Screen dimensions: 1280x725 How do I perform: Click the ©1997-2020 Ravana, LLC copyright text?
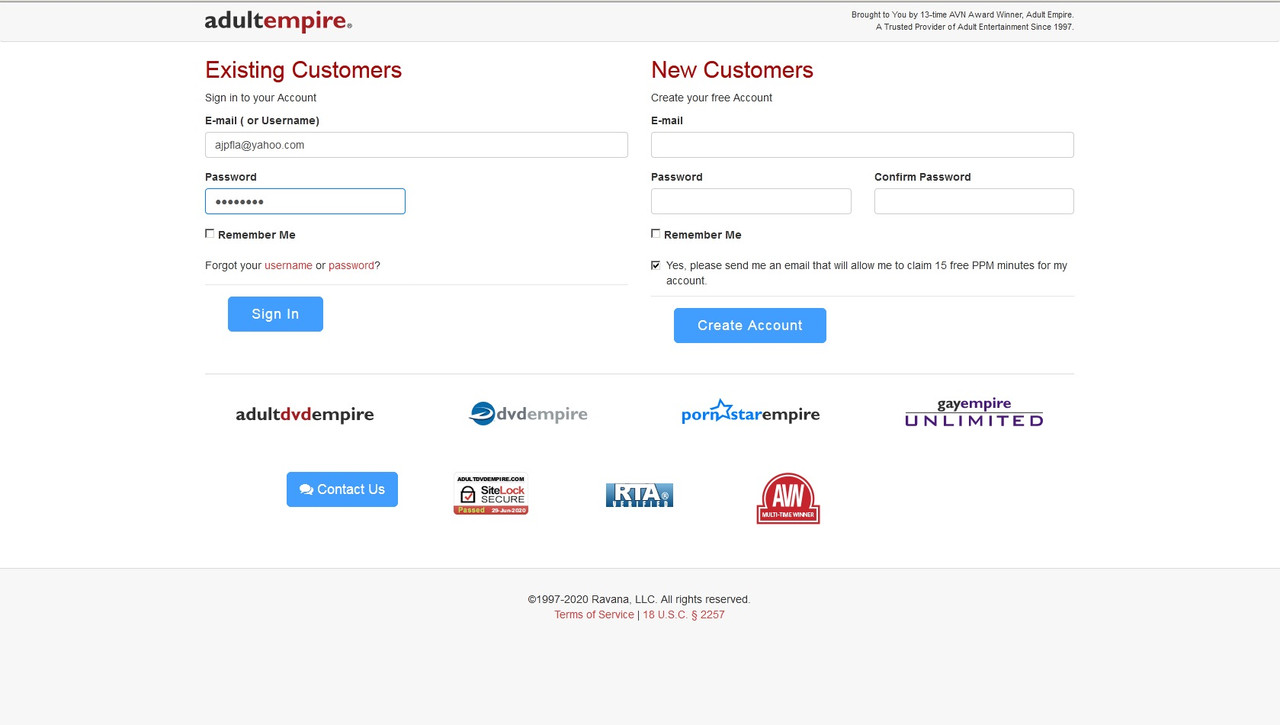click(639, 600)
